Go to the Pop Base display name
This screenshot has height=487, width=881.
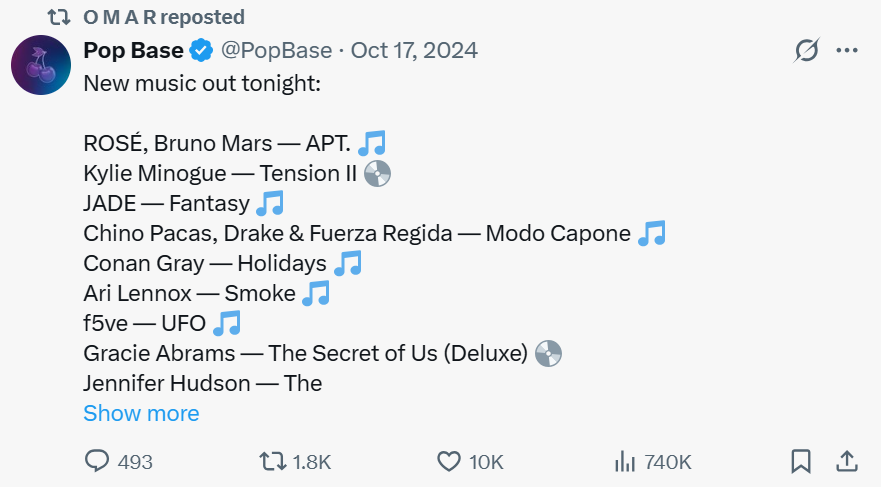(x=133, y=50)
